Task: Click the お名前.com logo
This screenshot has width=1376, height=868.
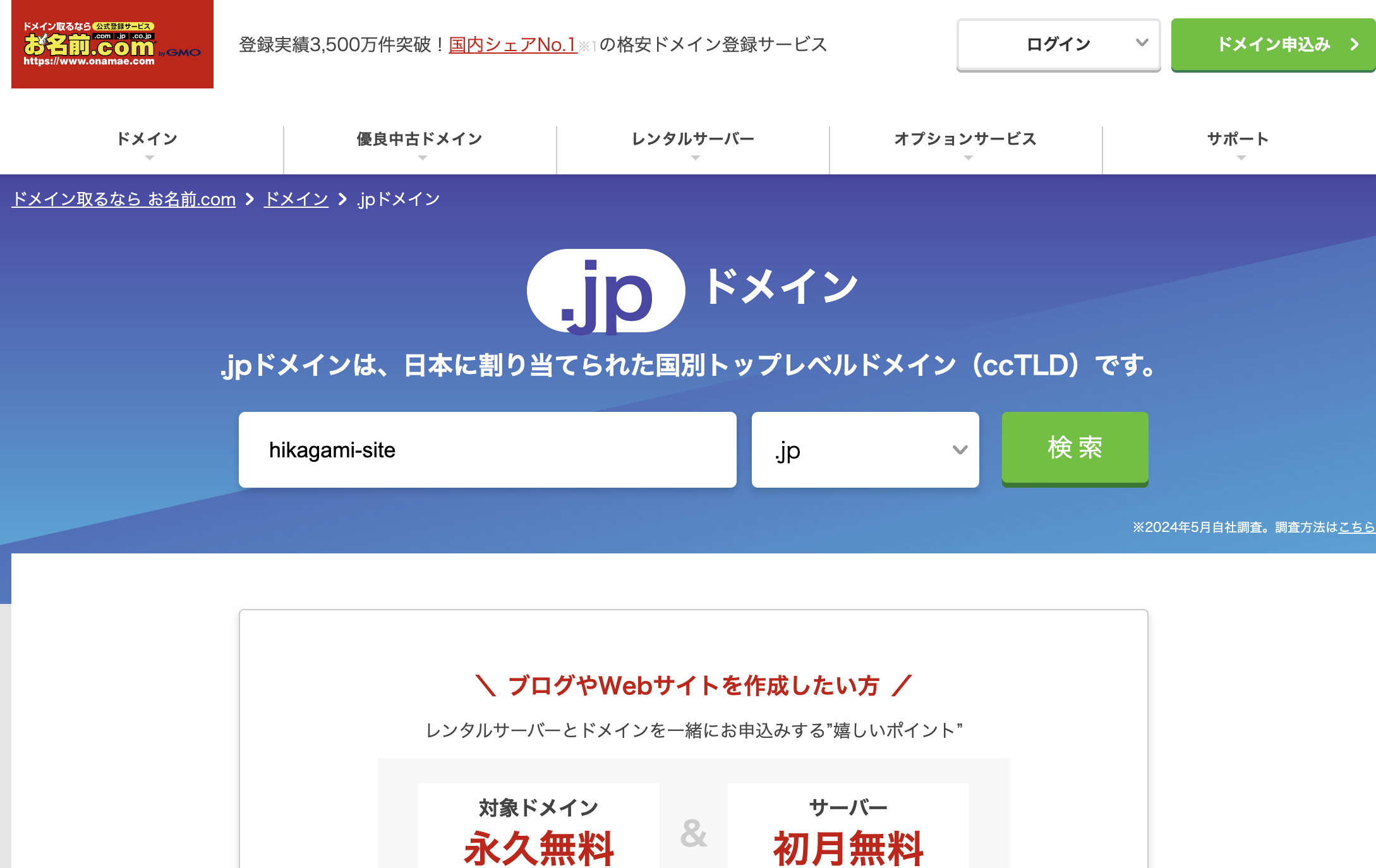Action: click(x=112, y=45)
